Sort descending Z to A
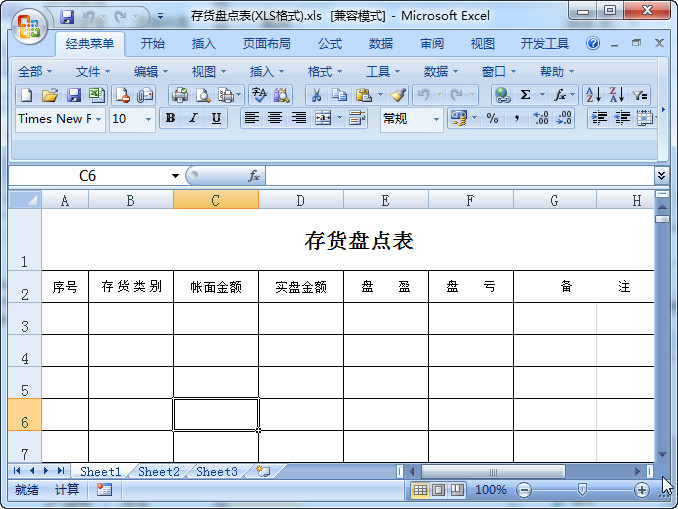 click(x=617, y=95)
